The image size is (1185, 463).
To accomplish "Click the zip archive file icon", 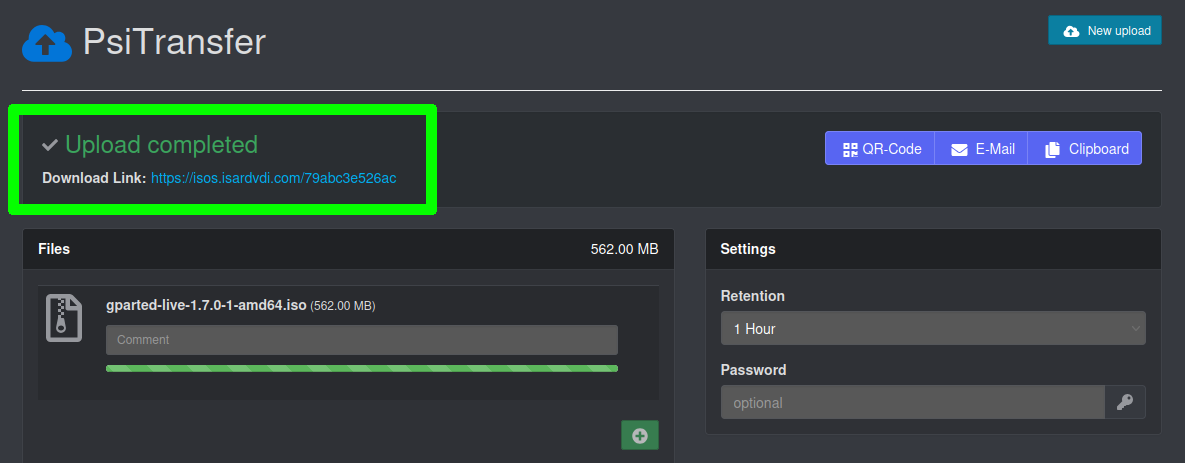I will (64, 317).
